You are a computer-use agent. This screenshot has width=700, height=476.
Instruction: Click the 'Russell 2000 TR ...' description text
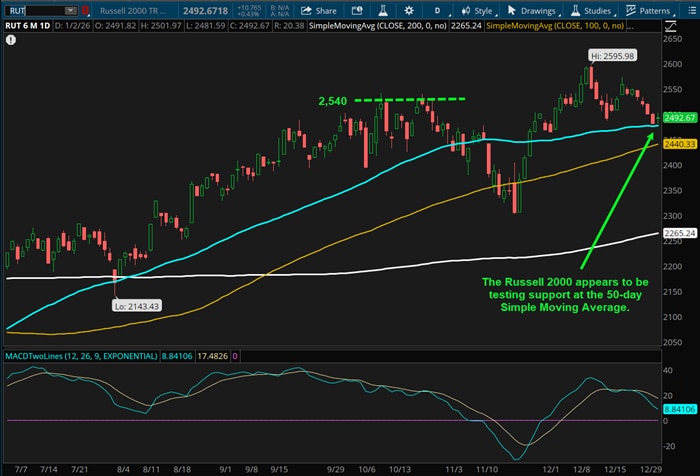(133, 11)
